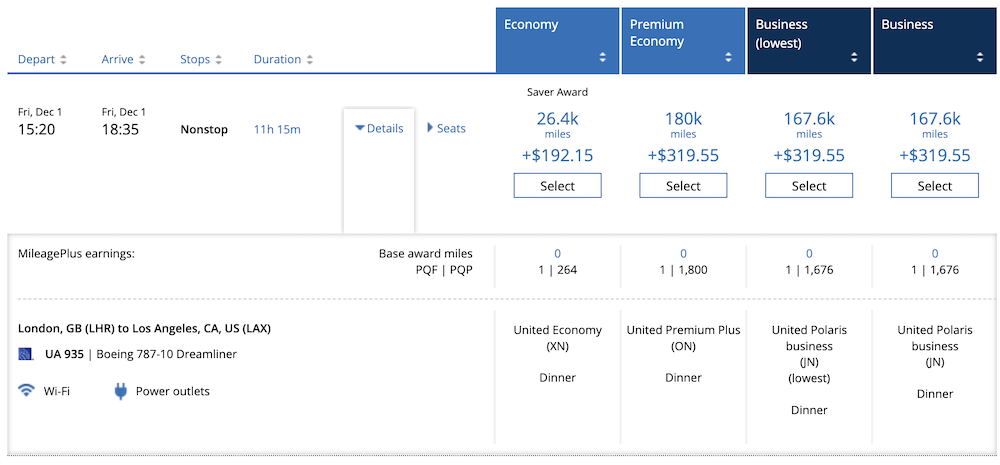Sort flights by Arrive sort arrows
This screenshot has height=465, width=1000.
click(x=142, y=59)
